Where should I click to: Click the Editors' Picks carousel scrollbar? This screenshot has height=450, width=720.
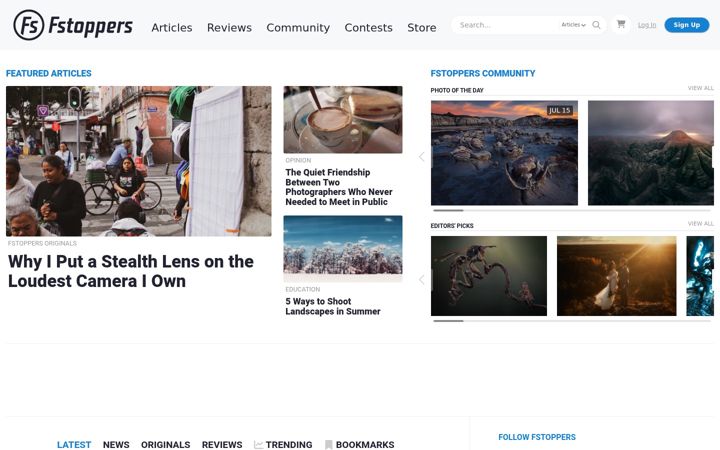[x=572, y=321]
